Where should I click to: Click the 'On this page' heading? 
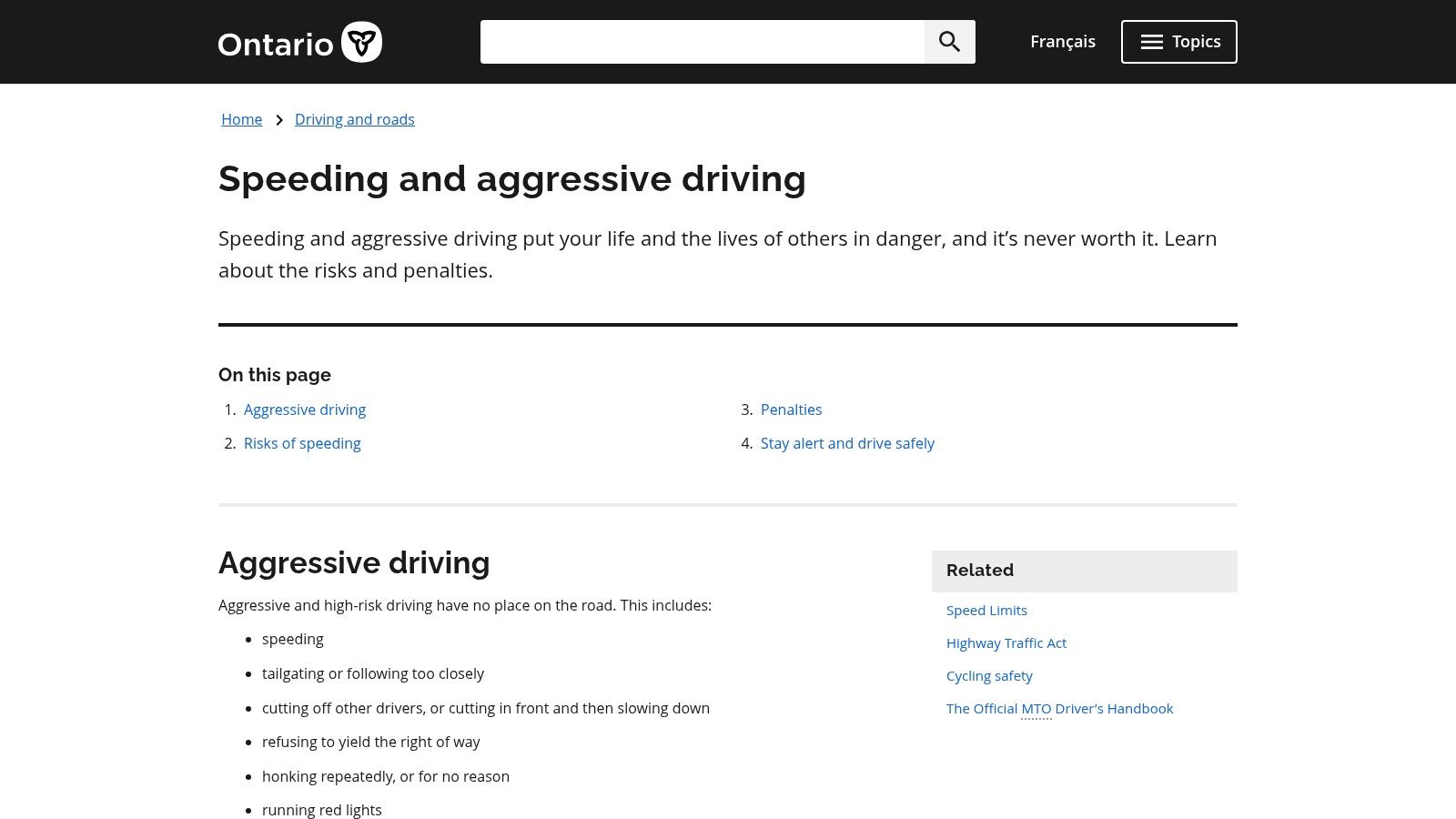click(x=275, y=375)
